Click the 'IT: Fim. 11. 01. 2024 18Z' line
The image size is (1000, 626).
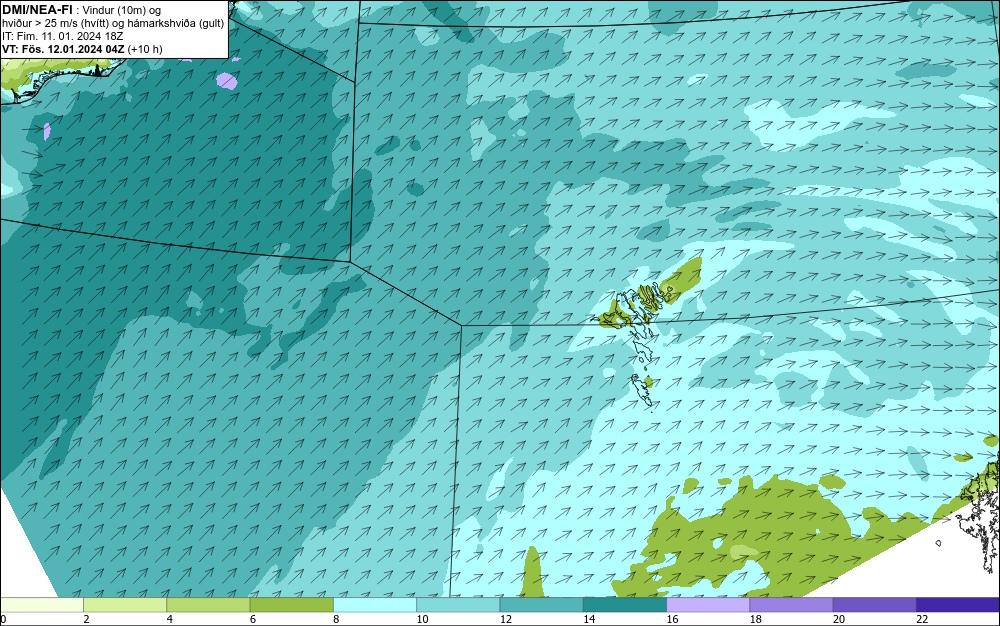click(x=62, y=36)
